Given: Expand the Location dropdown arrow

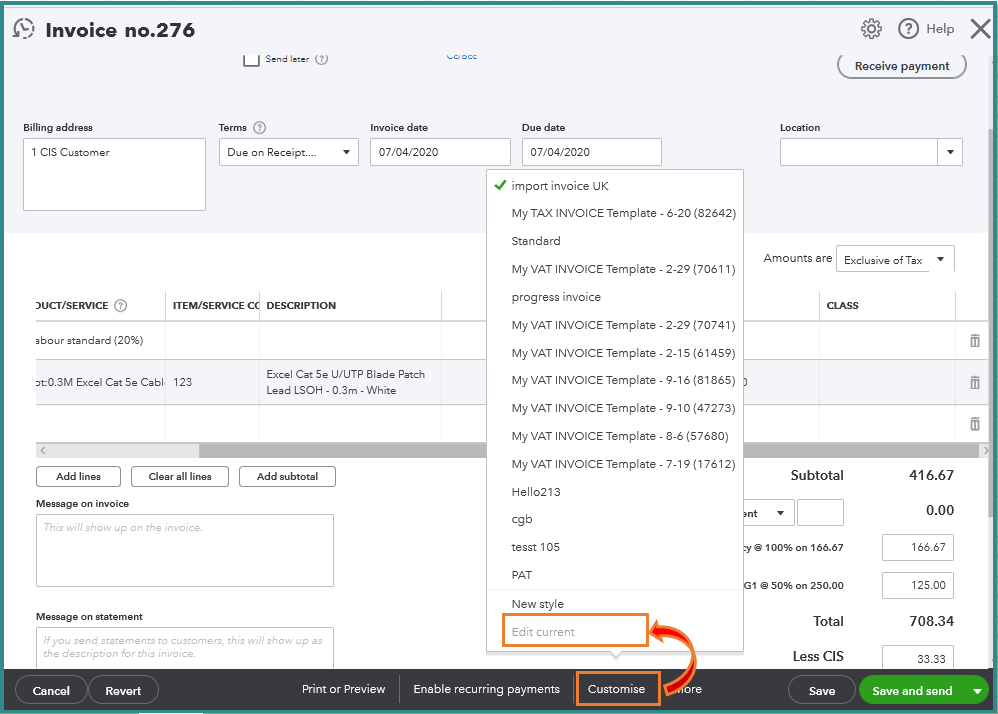Looking at the screenshot, I should (x=950, y=153).
